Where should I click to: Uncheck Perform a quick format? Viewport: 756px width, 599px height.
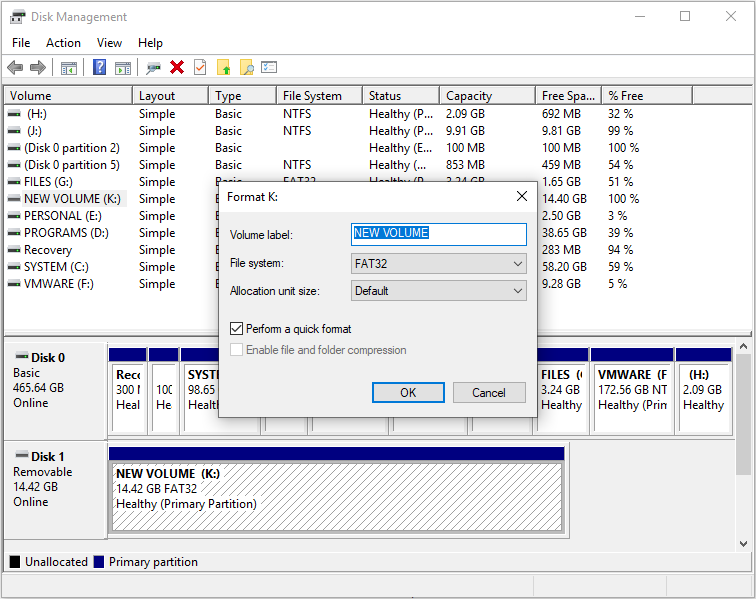[x=237, y=328]
